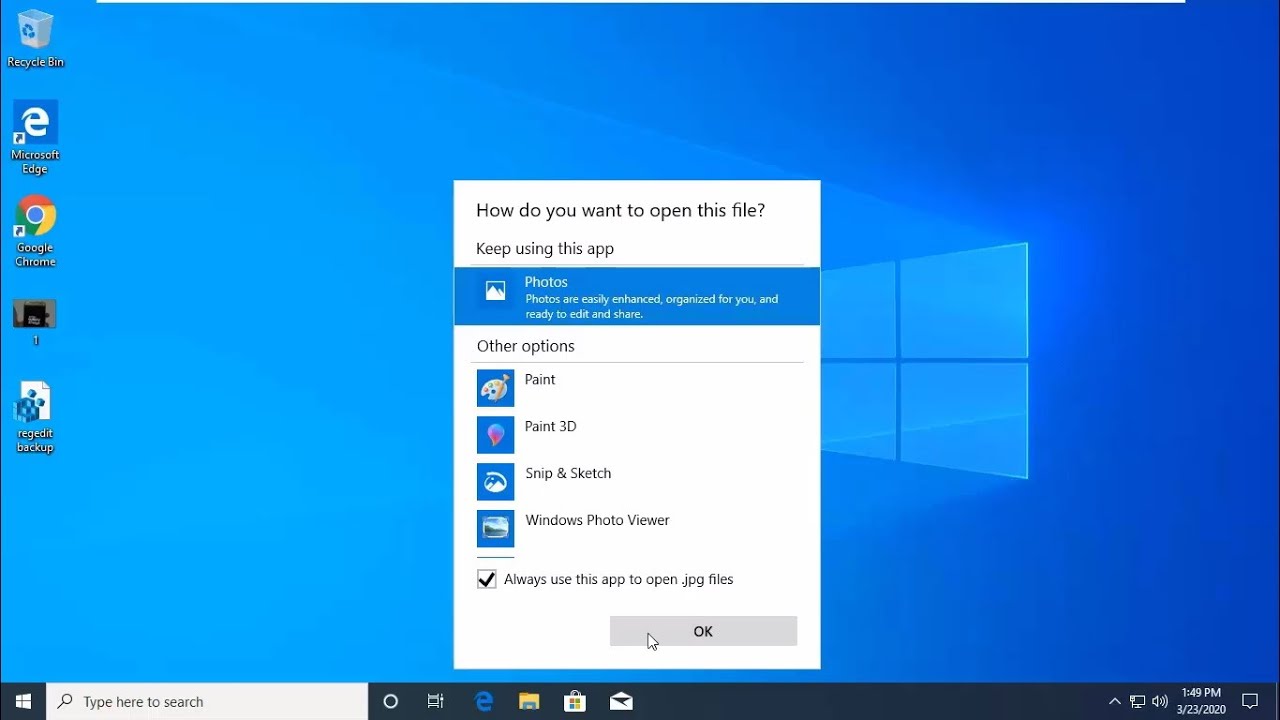Screen dimensions: 1280x720
Task: Pick the Snip & Sketch icon
Action: point(495,482)
